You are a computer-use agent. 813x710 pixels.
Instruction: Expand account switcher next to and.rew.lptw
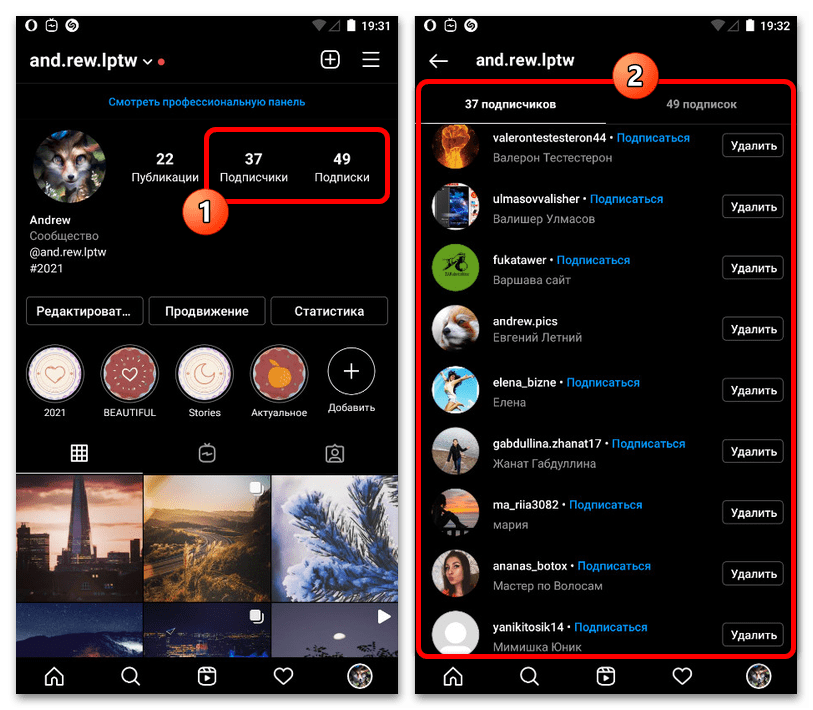[x=148, y=62]
